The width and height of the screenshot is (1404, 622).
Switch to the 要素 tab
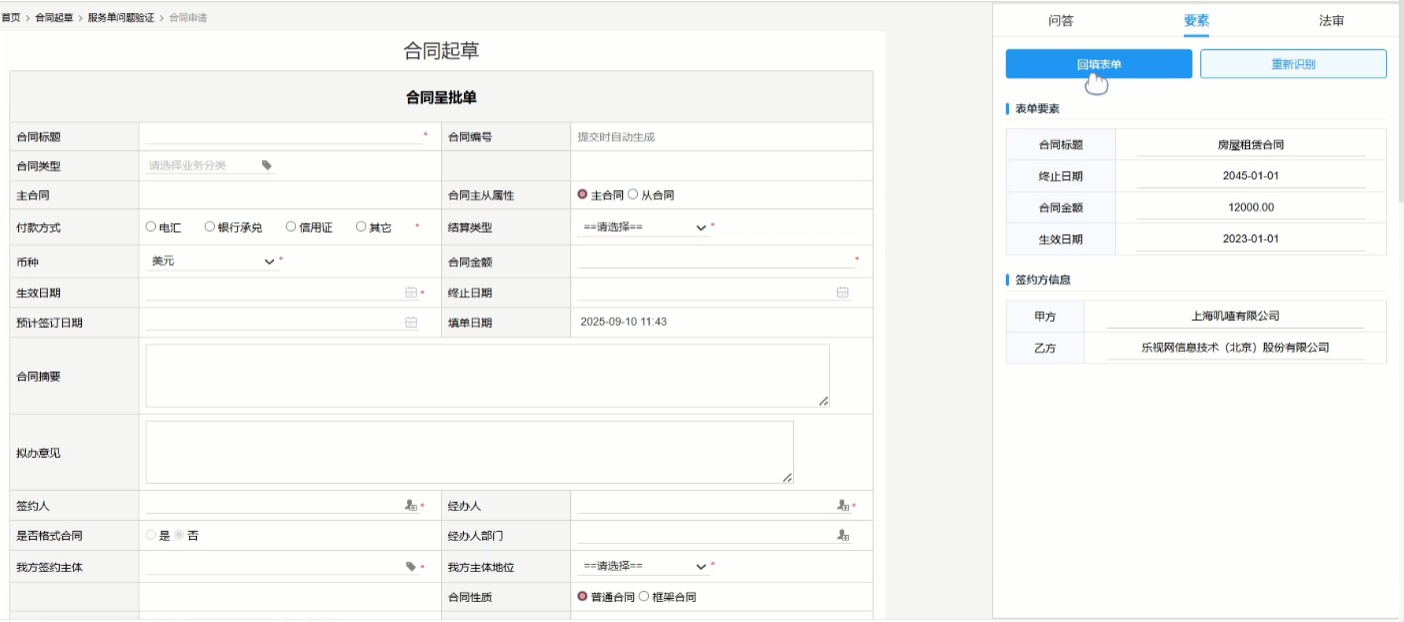(x=1196, y=20)
